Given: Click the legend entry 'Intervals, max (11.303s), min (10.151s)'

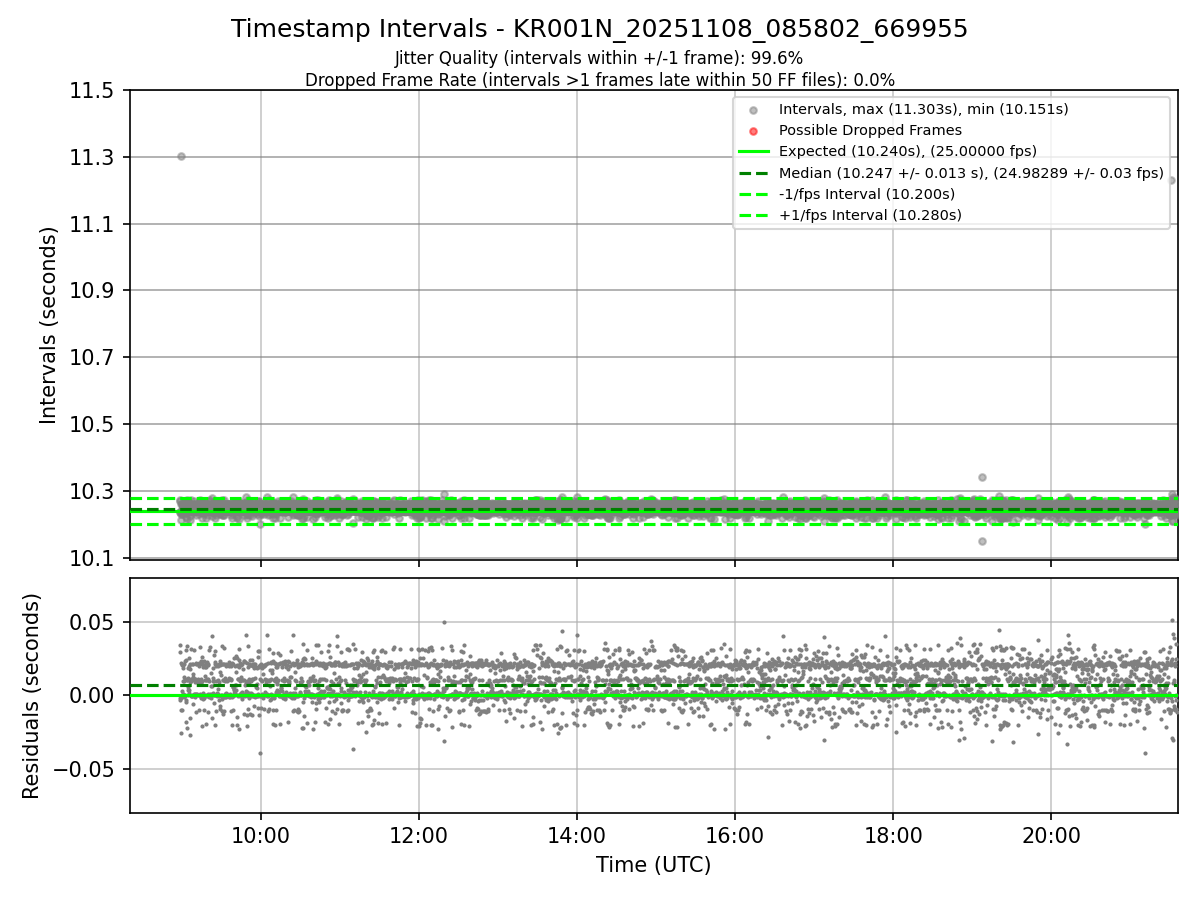Looking at the screenshot, I should coord(923,109).
